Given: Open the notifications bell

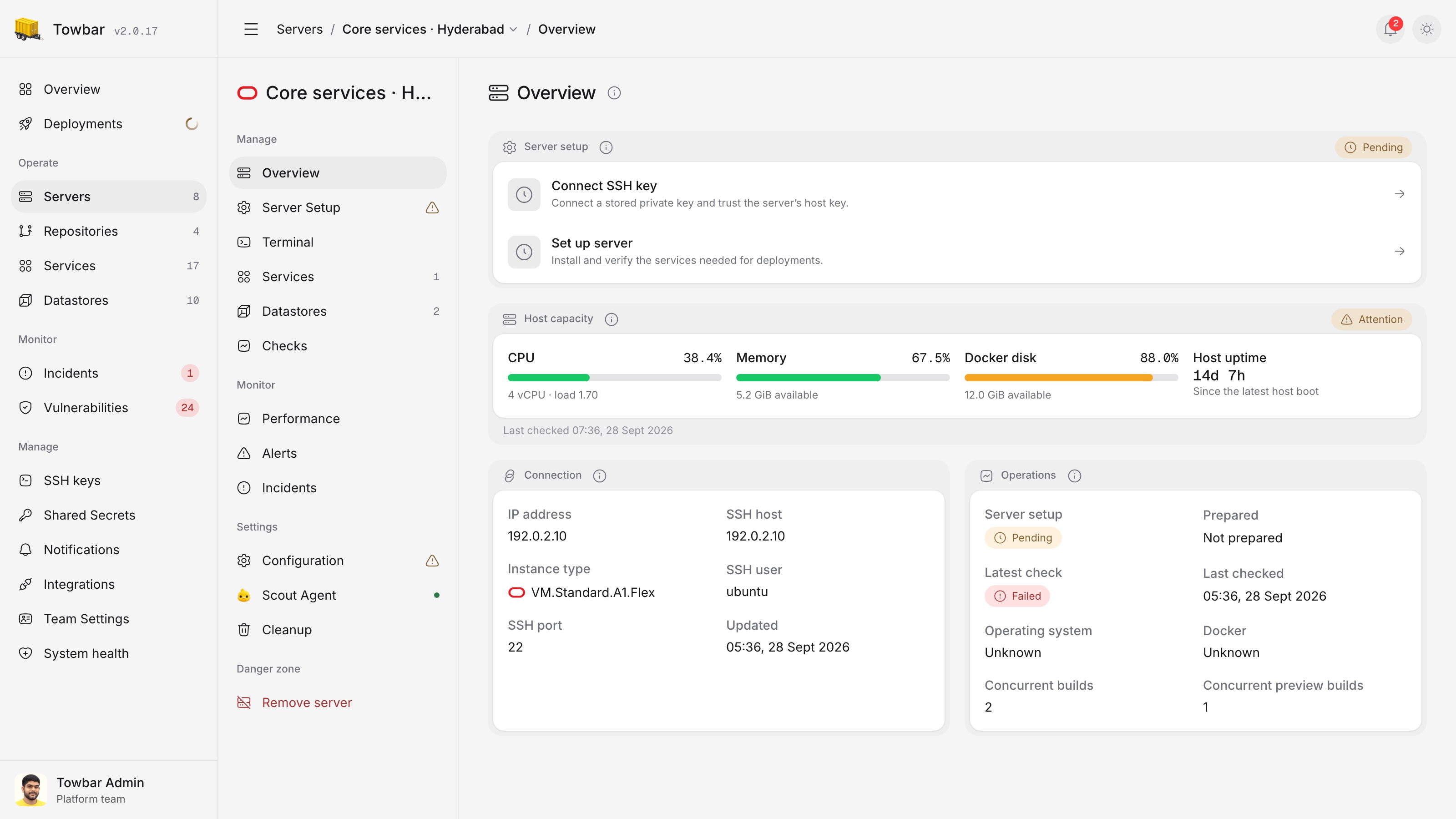Looking at the screenshot, I should [1390, 29].
